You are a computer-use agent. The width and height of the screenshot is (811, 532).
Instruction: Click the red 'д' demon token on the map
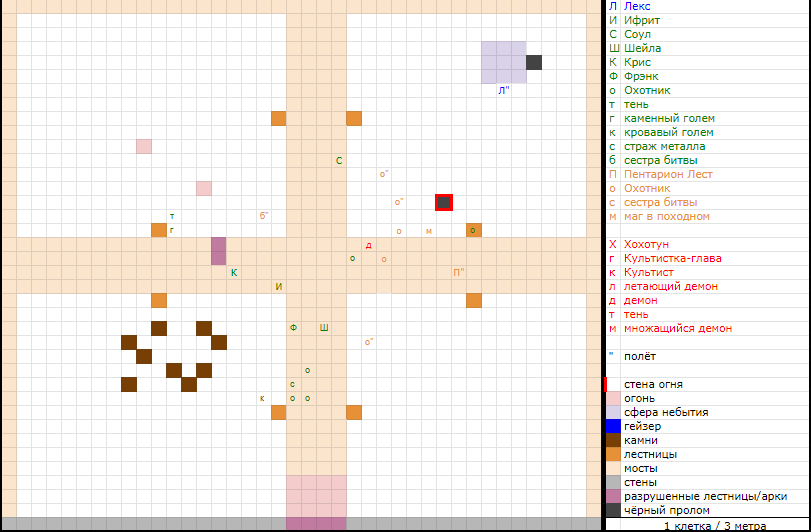pyautogui.click(x=368, y=245)
